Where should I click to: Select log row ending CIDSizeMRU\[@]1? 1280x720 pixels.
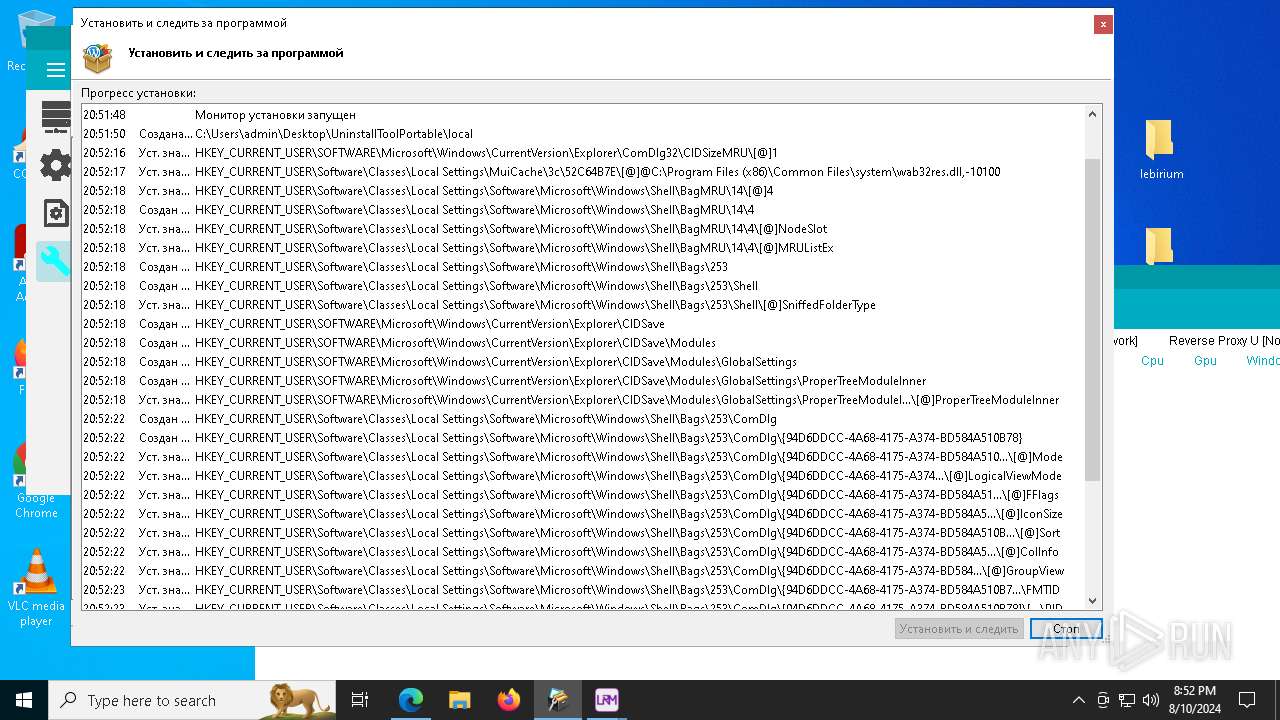(x=582, y=153)
